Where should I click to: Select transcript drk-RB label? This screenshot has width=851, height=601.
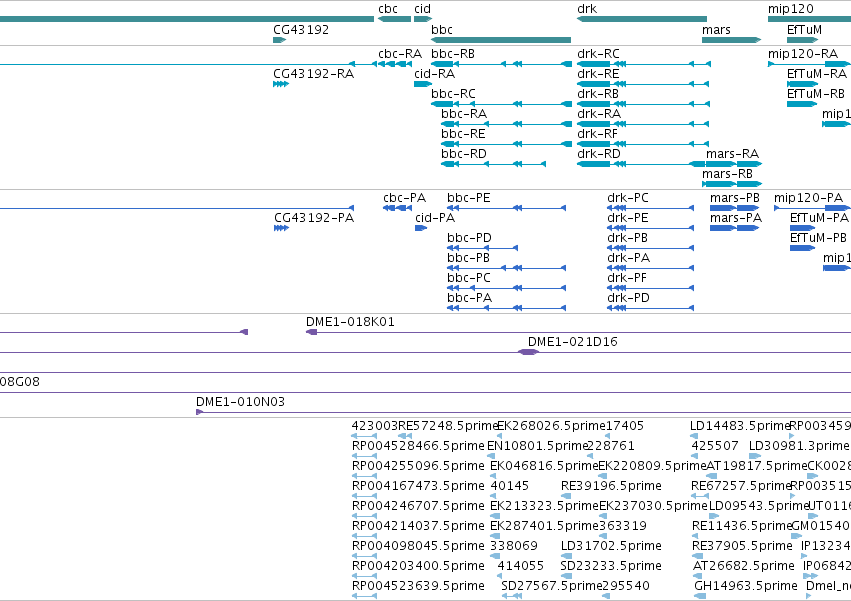point(598,93)
